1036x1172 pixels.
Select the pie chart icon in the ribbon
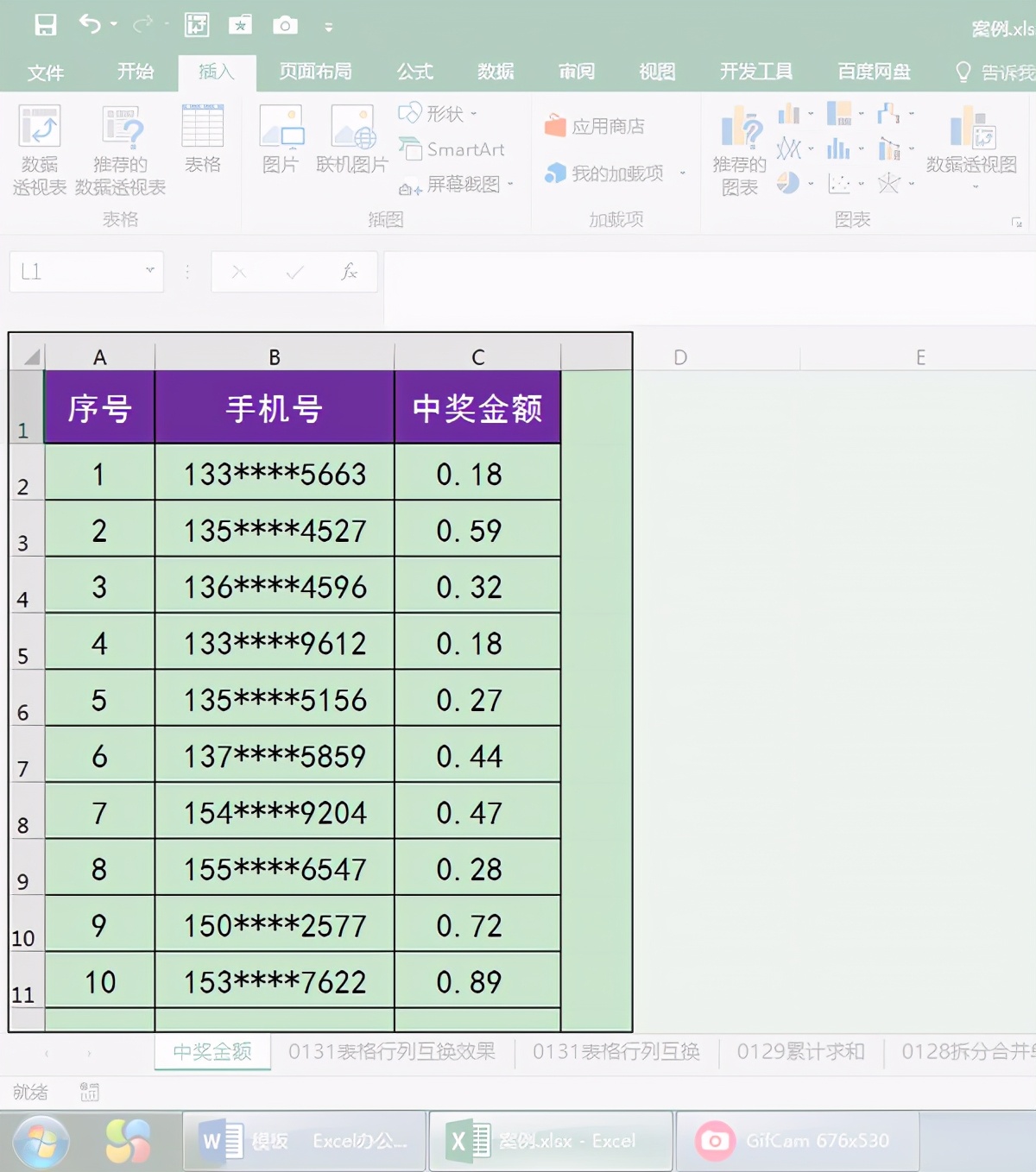click(x=788, y=184)
